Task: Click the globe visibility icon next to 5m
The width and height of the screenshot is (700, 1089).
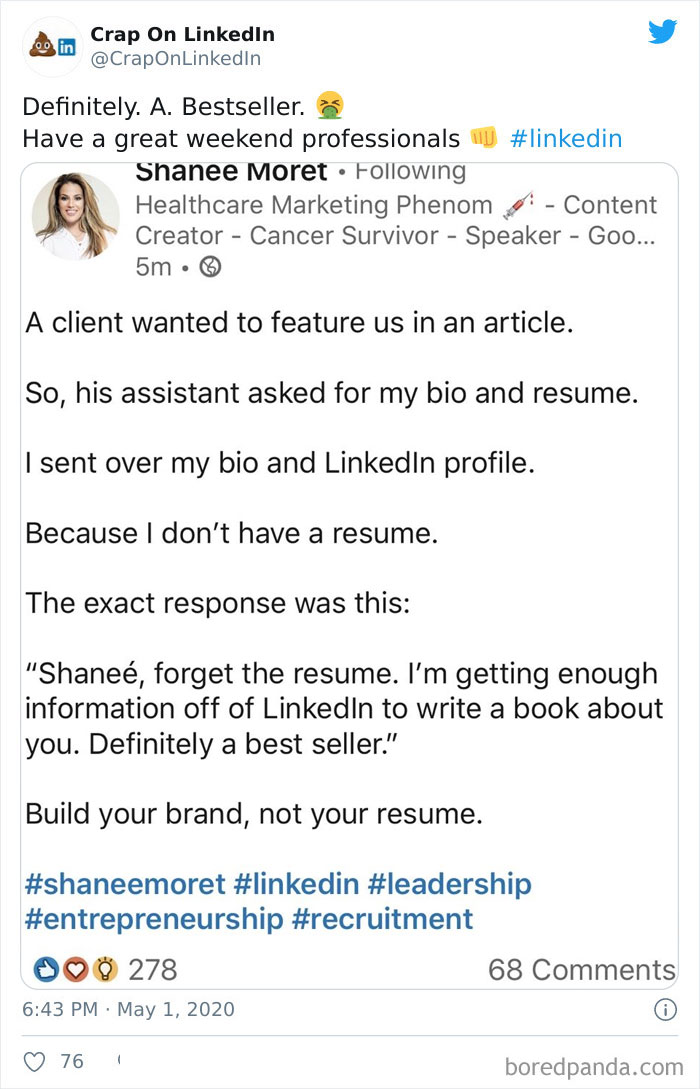Action: tap(209, 267)
